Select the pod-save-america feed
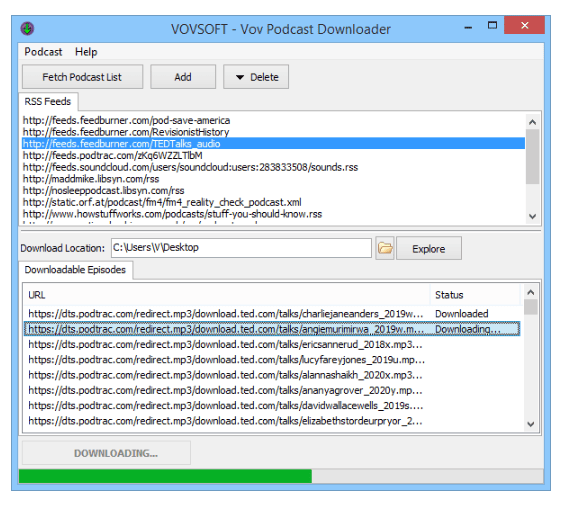 [x=273, y=120]
